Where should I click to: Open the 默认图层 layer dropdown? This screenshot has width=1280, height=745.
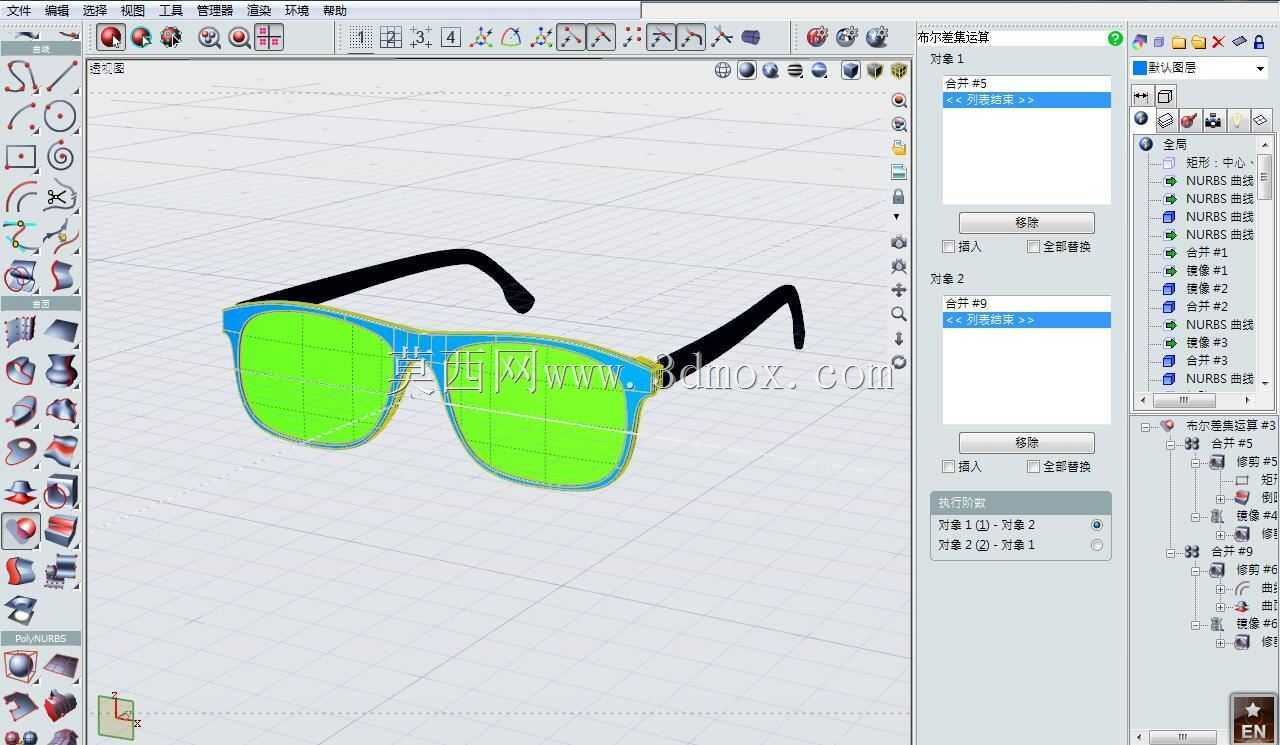[x=1260, y=68]
